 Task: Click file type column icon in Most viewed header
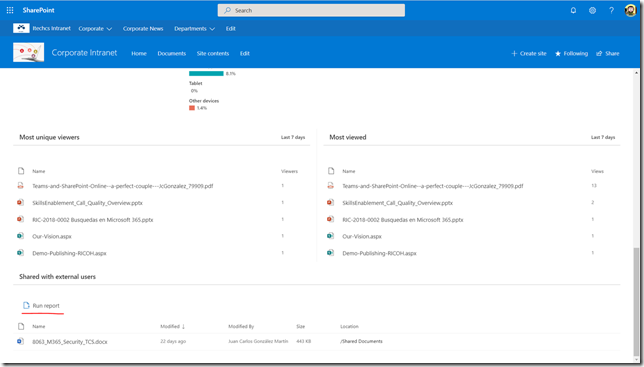(x=331, y=171)
